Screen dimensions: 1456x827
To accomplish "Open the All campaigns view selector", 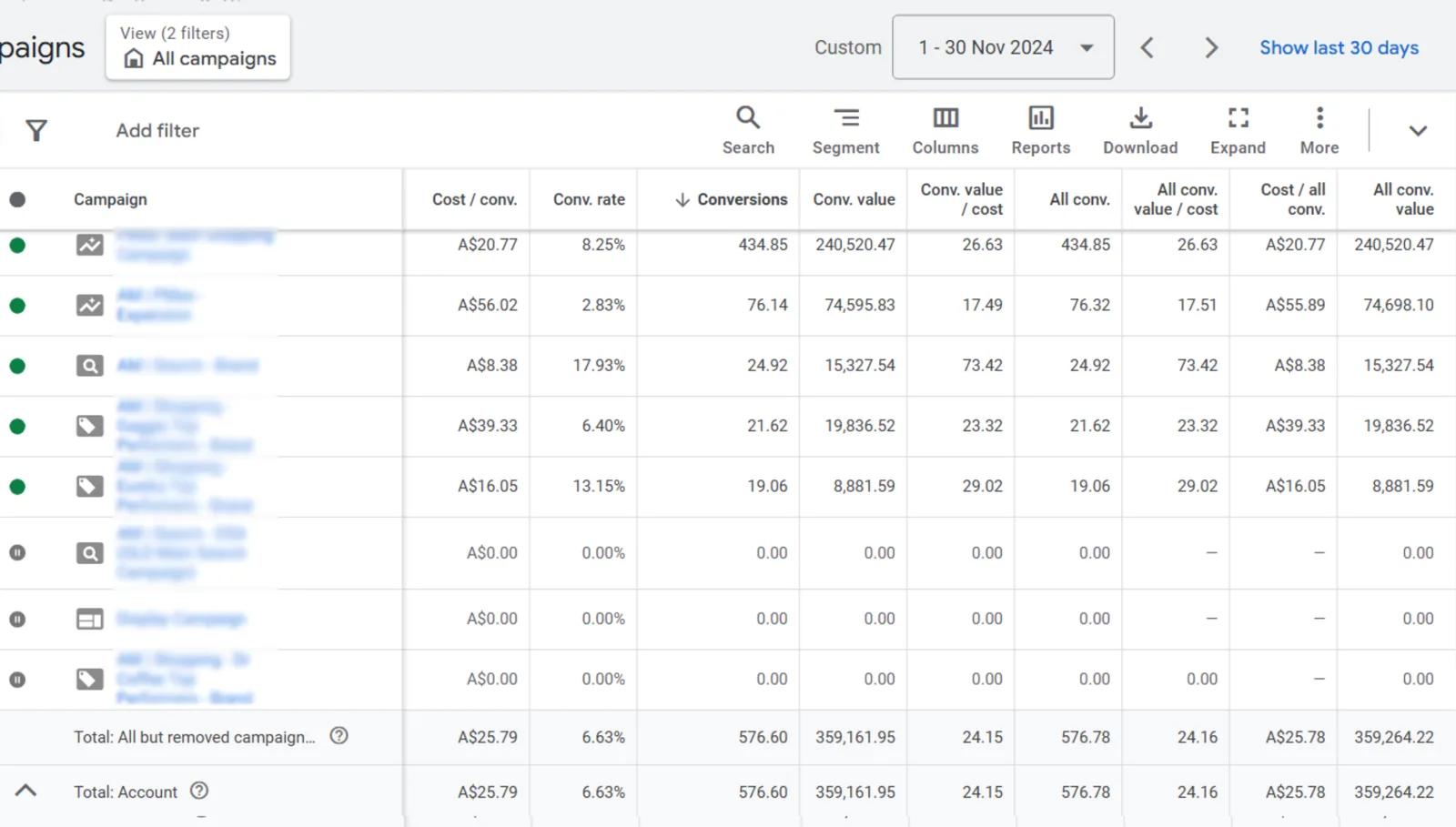I will 198,47.
